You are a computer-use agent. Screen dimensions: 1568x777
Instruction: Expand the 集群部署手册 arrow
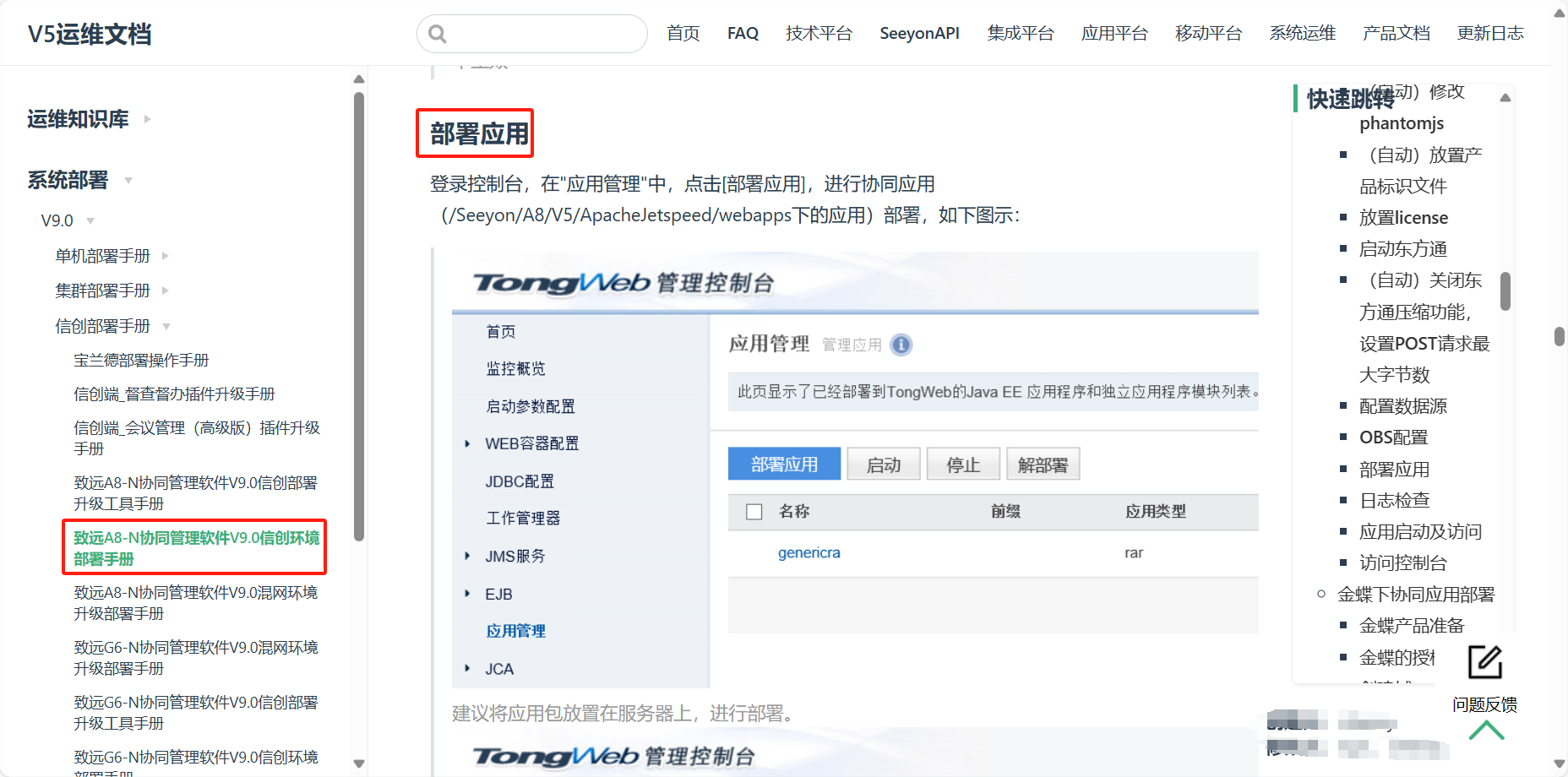[166, 291]
